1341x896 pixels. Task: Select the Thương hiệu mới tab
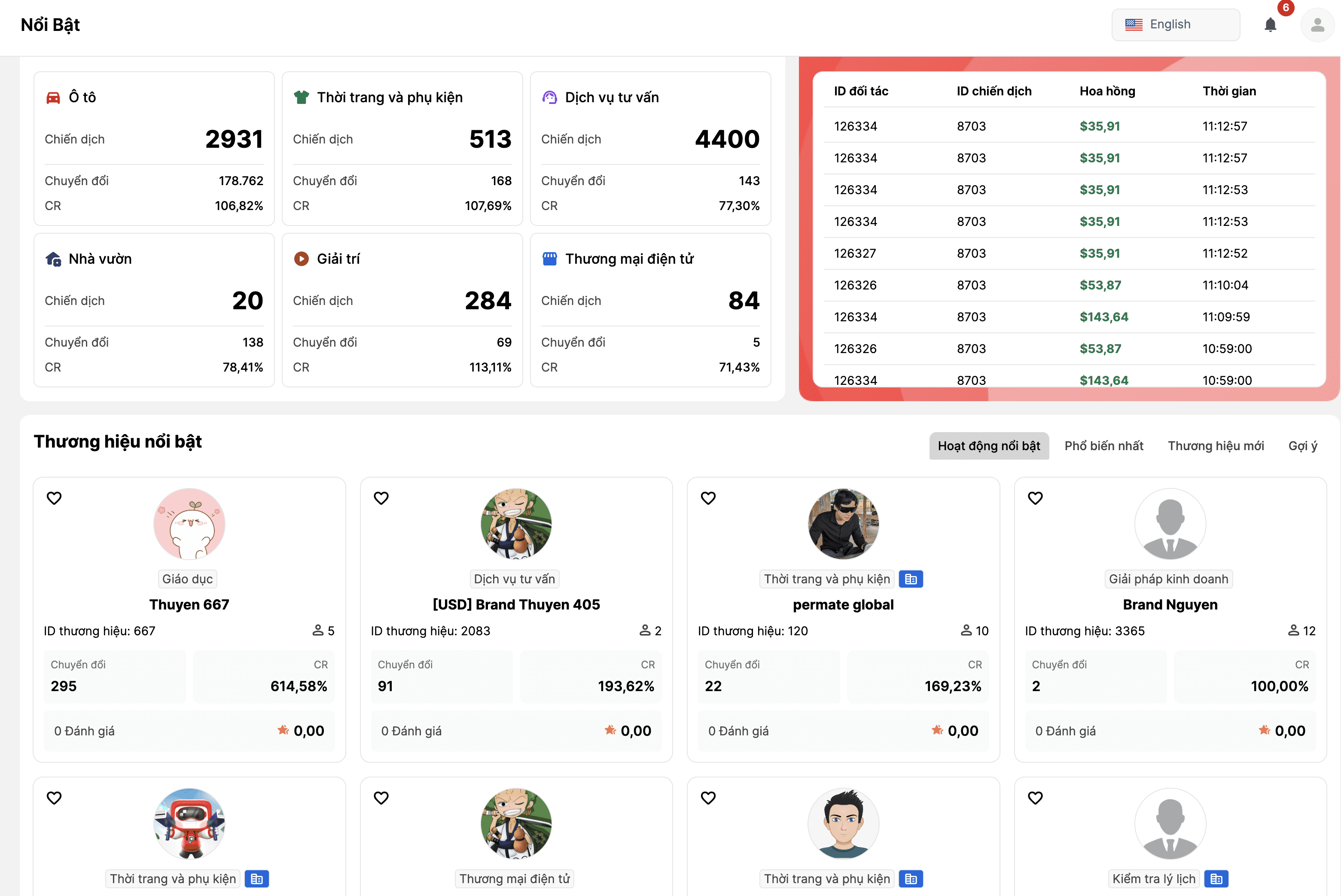(x=1215, y=446)
